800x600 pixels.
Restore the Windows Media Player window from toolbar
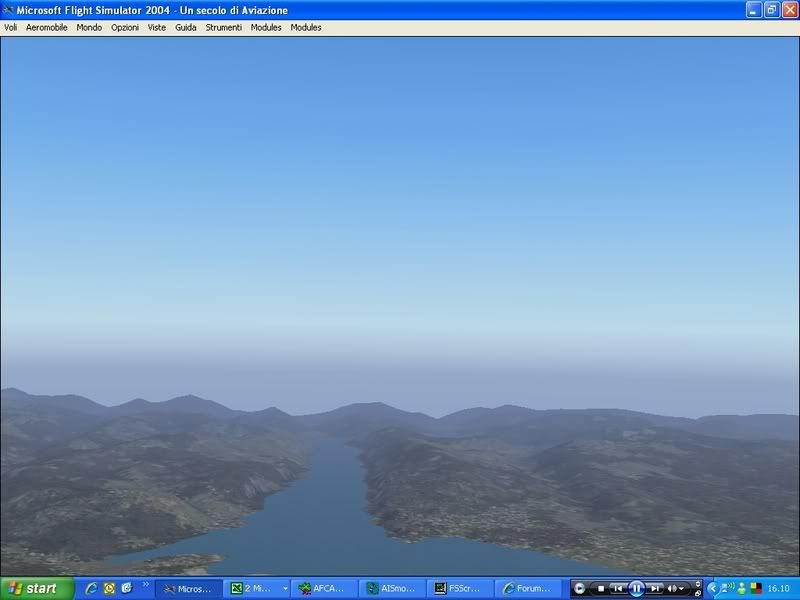698,593
